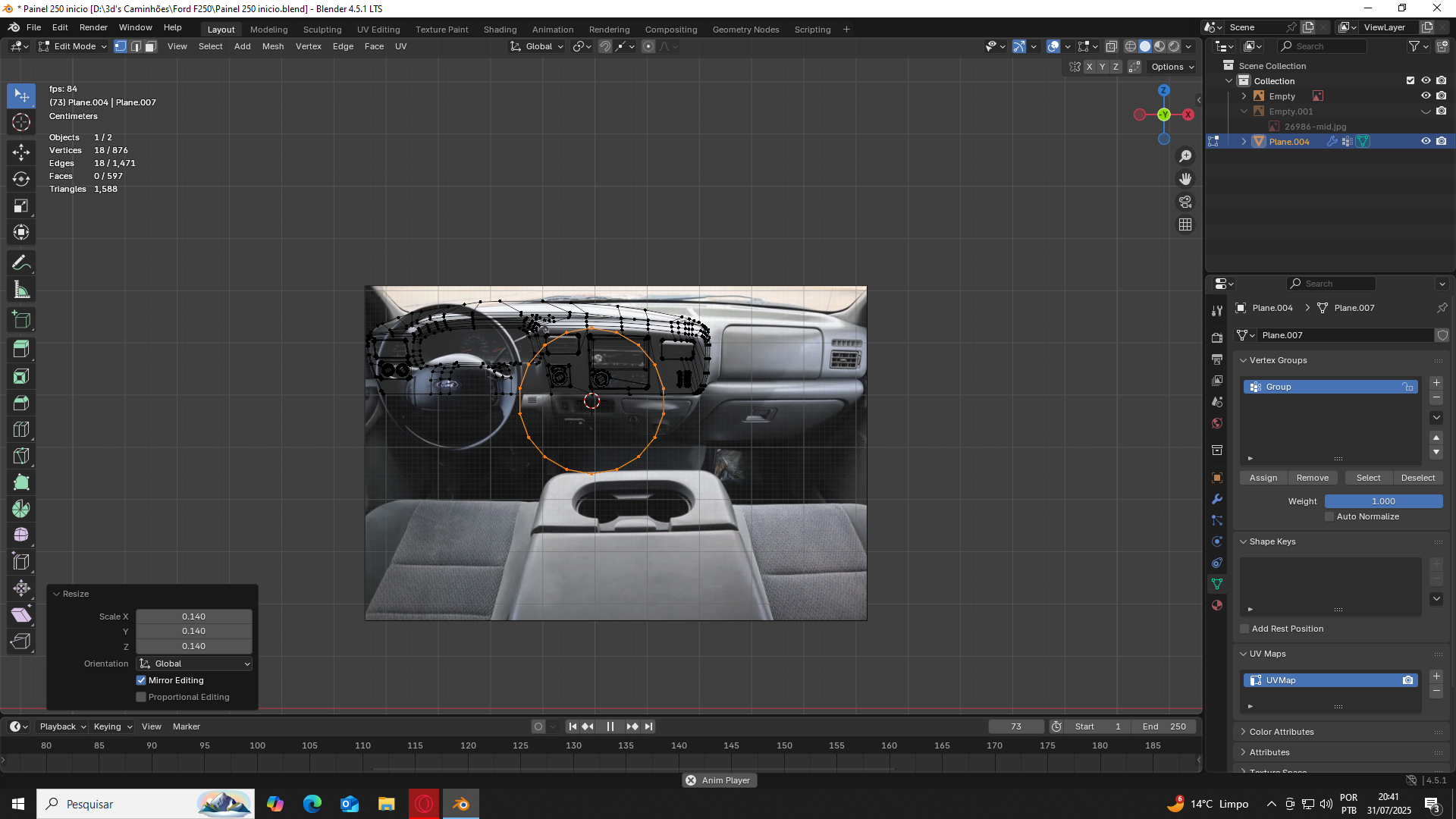Select the Knife tool

(x=21, y=456)
